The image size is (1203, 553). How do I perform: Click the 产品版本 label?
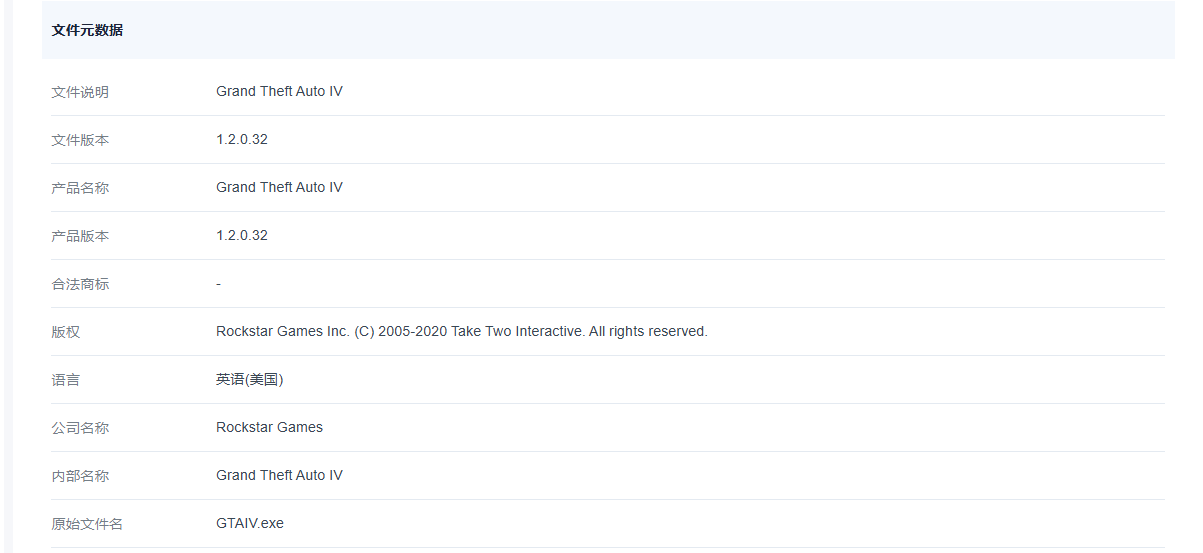(80, 236)
